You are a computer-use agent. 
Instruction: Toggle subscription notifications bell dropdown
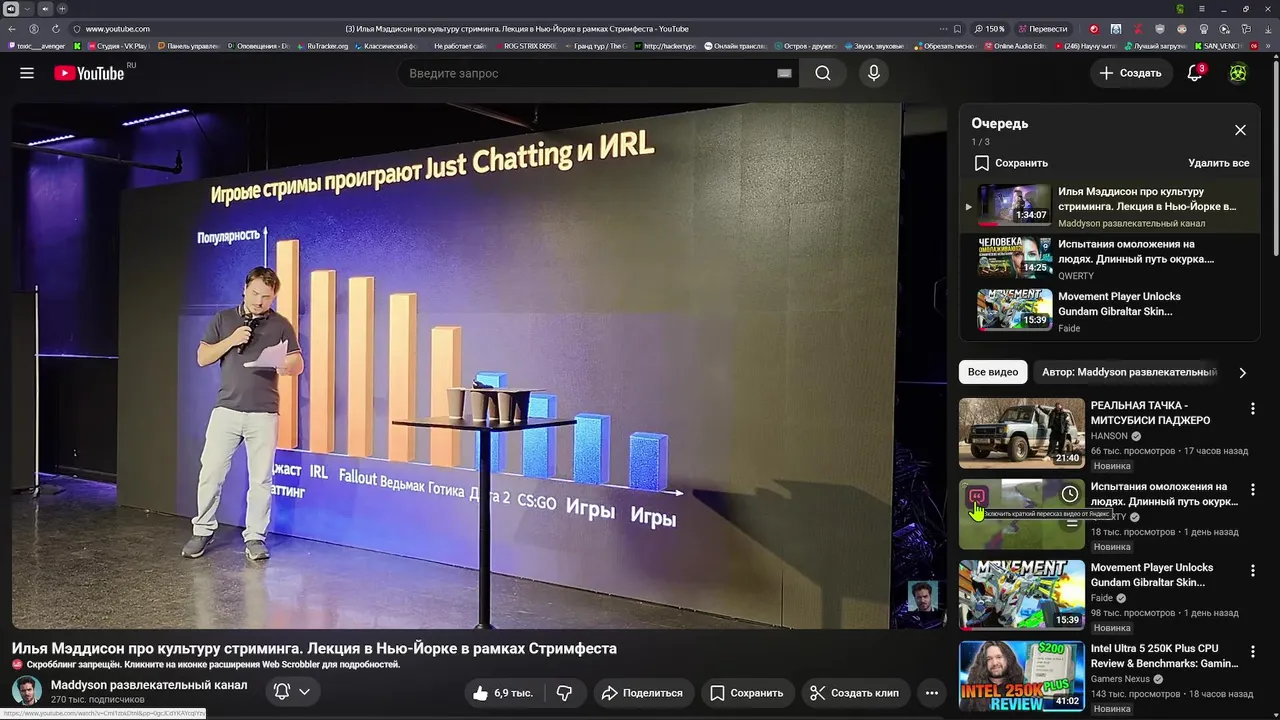(x=291, y=691)
